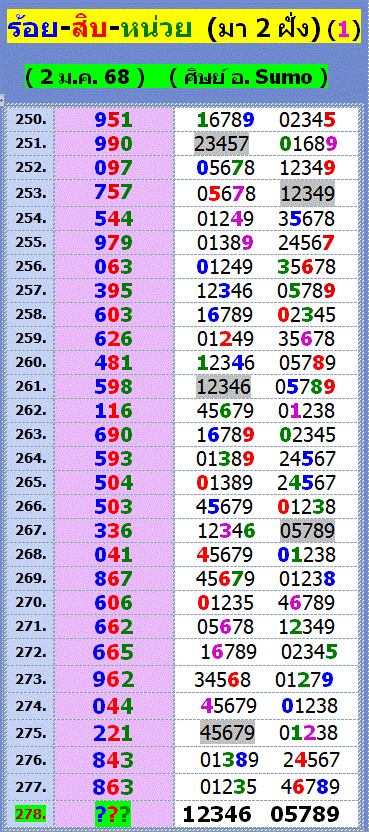Click the number 626
The height and width of the screenshot is (832, 369).
tap(114, 339)
